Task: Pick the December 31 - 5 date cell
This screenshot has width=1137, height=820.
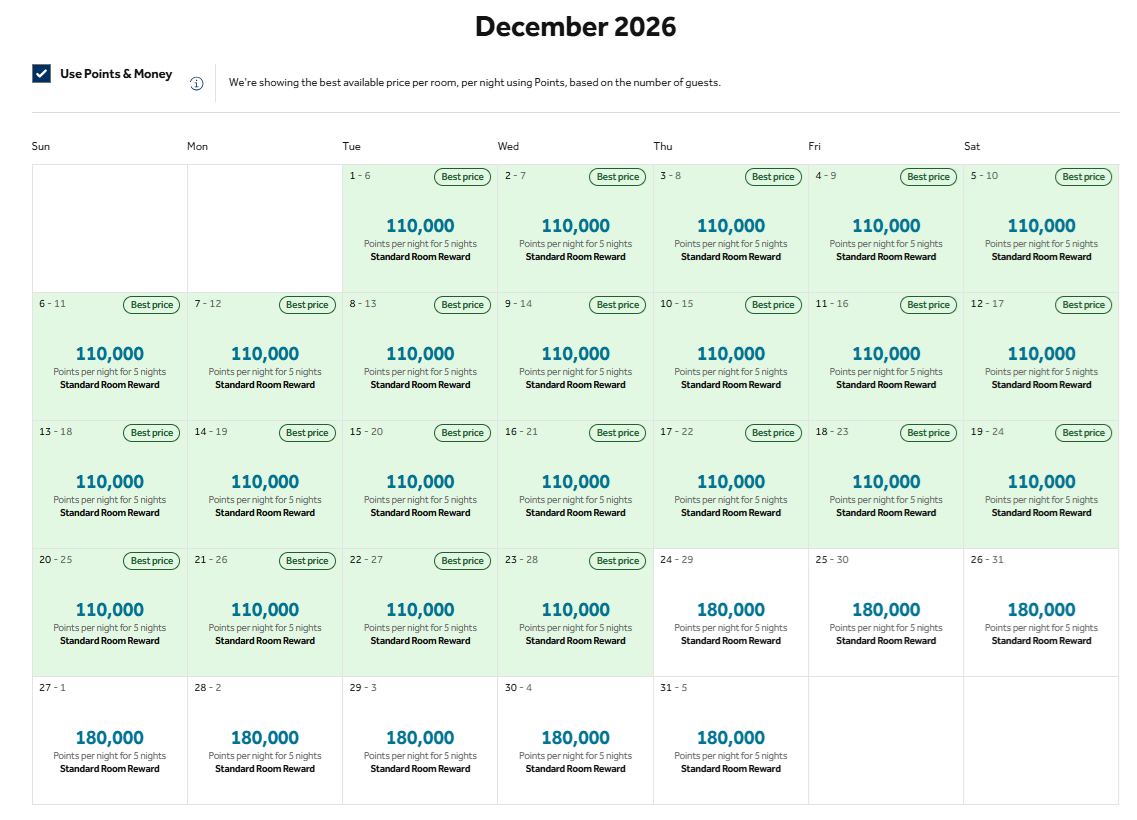Action: click(x=731, y=741)
